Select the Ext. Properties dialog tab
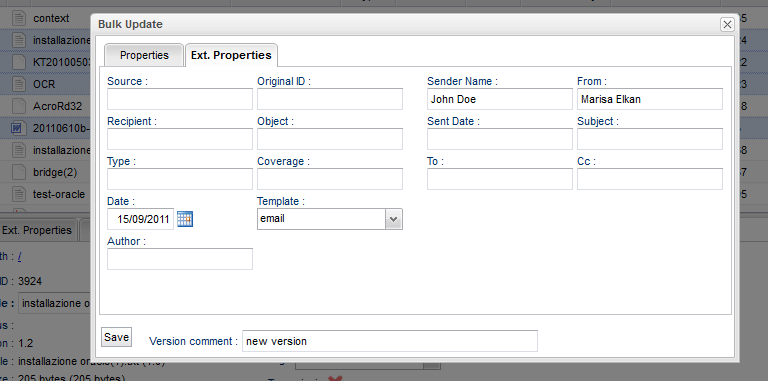Image resolution: width=768 pixels, height=381 pixels. pyautogui.click(x=231, y=55)
